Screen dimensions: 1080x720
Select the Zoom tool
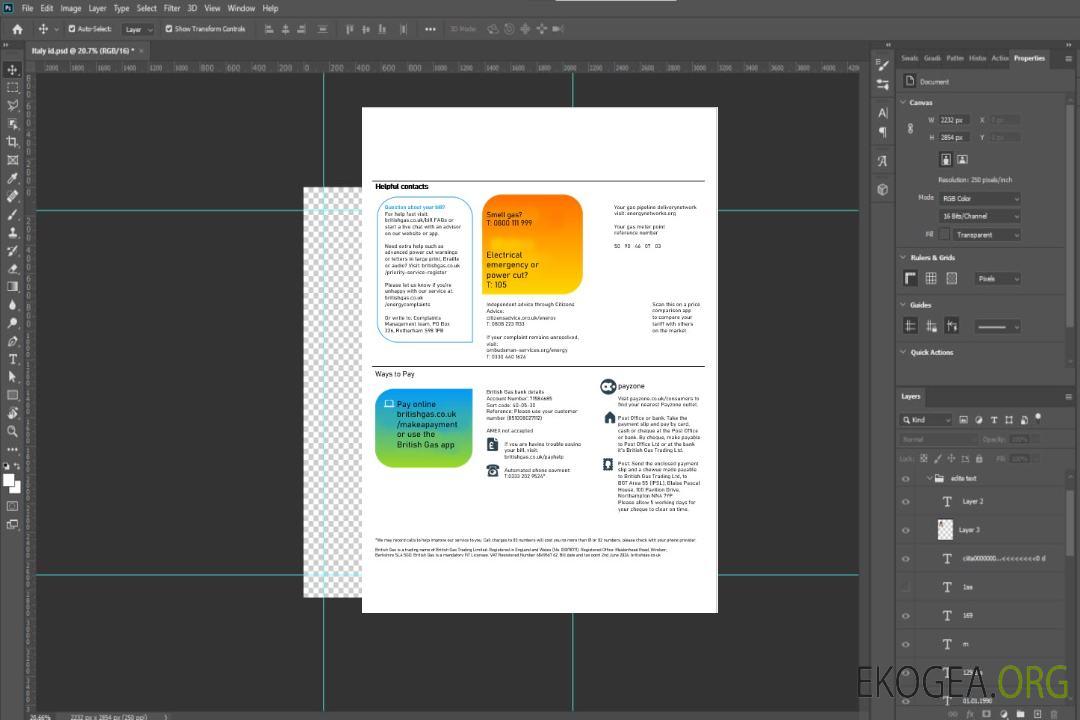coord(12,431)
